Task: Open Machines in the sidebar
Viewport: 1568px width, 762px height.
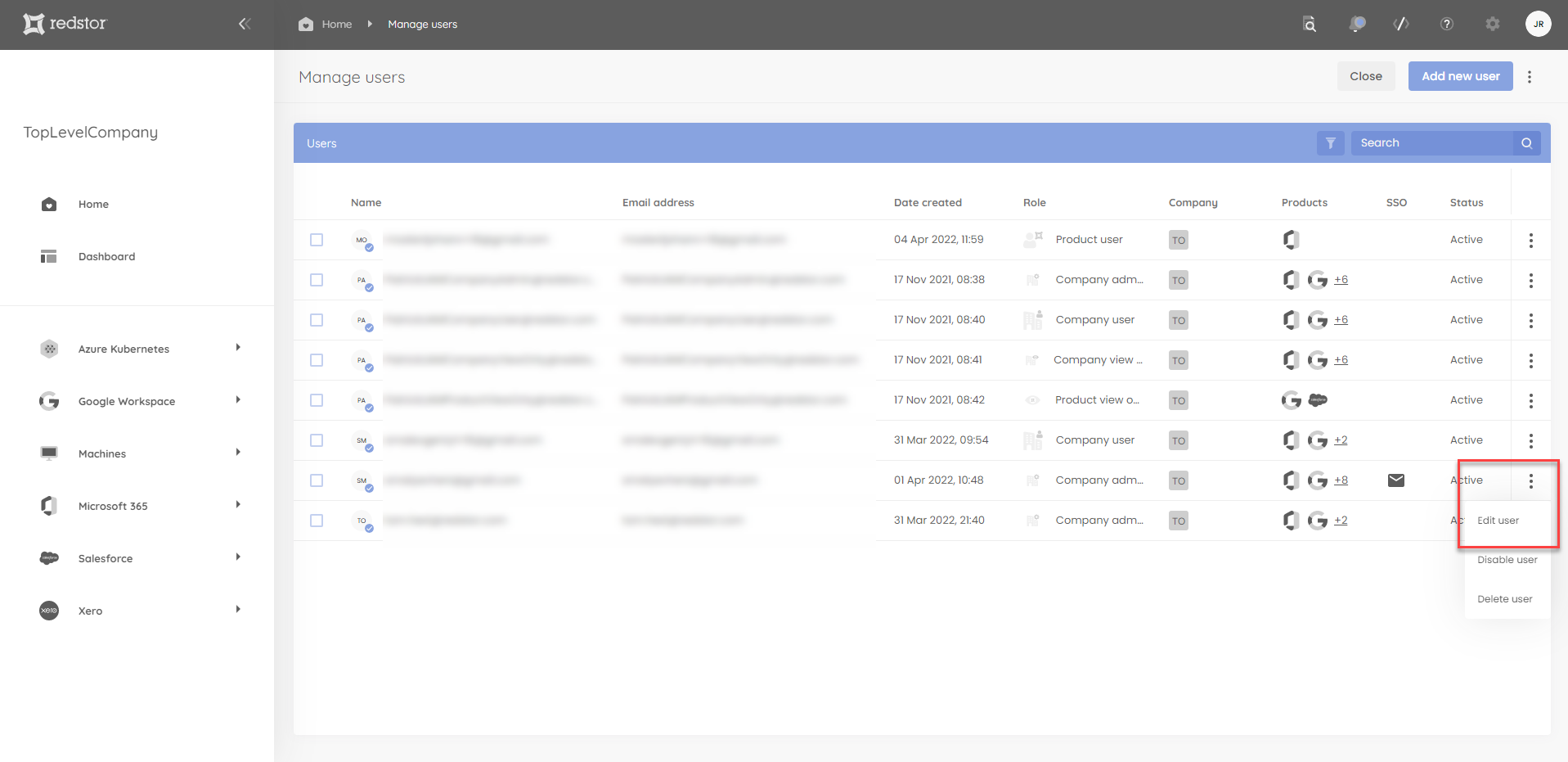Action: click(102, 454)
